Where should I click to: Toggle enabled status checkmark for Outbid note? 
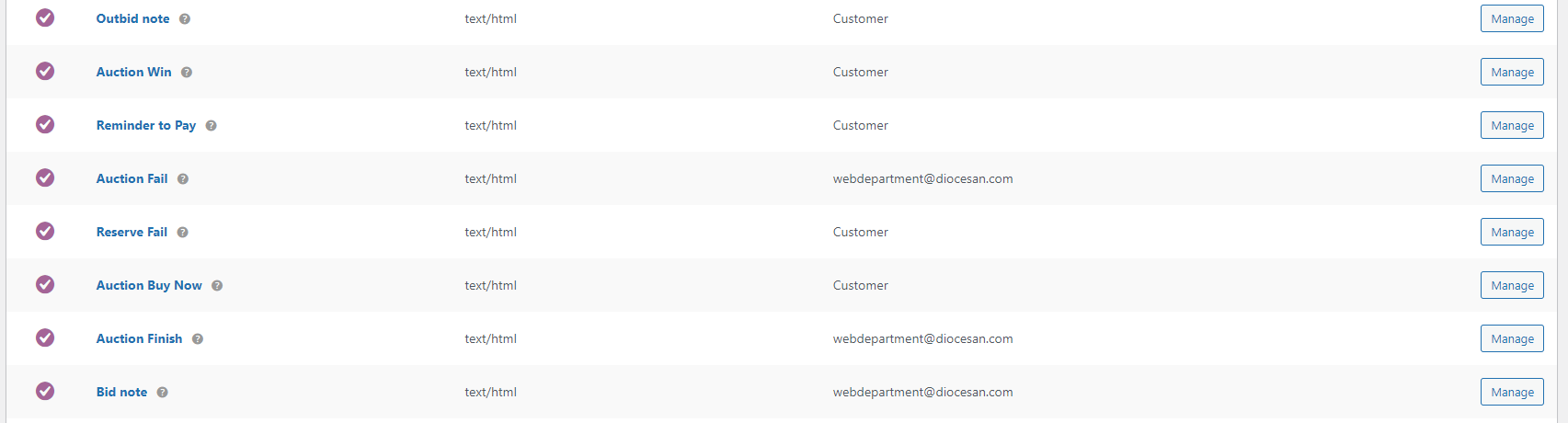click(x=45, y=18)
